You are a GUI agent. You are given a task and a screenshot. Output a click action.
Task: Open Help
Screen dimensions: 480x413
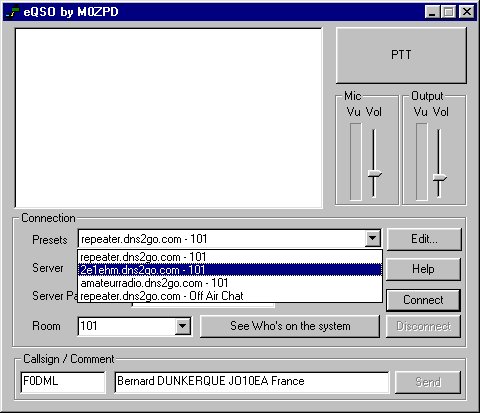pyautogui.click(x=423, y=269)
